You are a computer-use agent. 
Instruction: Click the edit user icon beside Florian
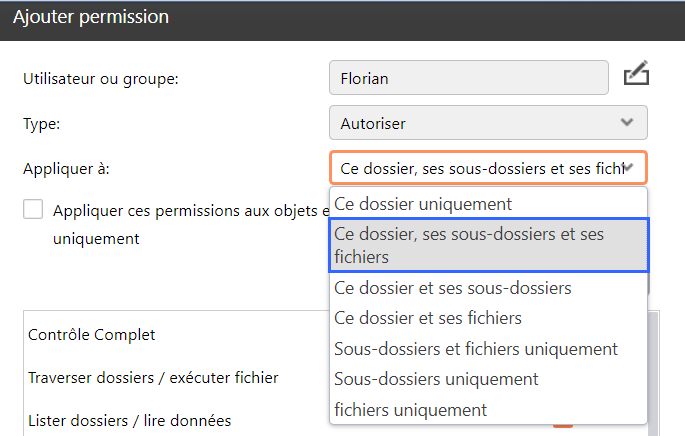[x=636, y=76]
